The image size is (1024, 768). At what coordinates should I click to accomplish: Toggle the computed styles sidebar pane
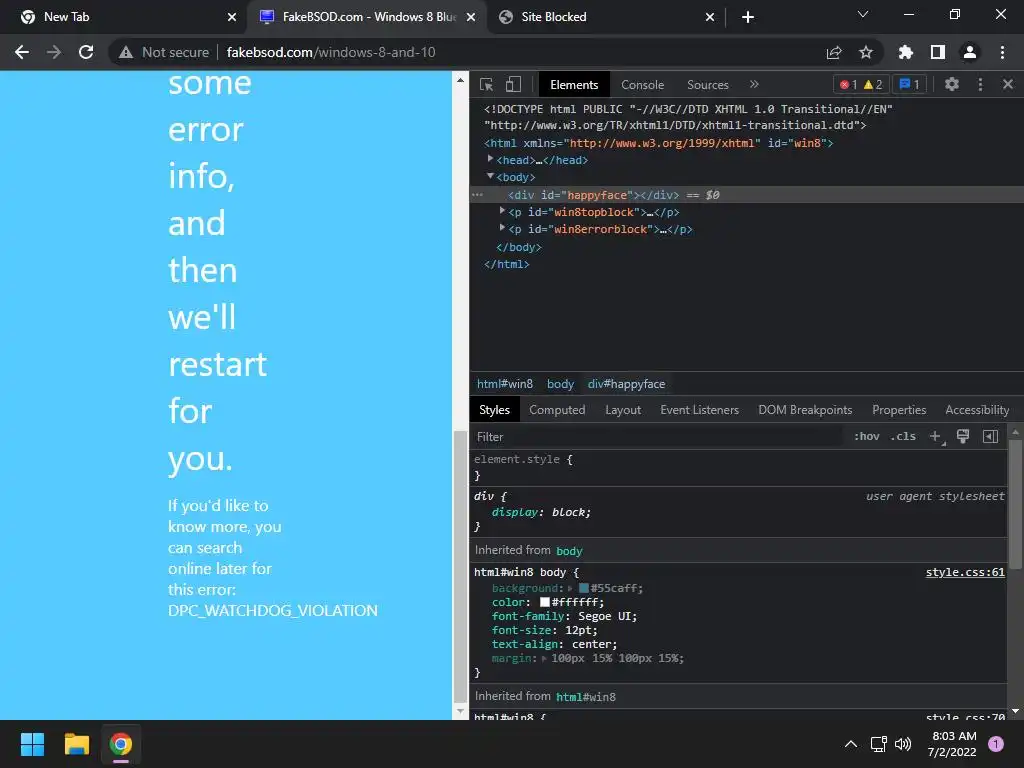pyautogui.click(x=990, y=436)
